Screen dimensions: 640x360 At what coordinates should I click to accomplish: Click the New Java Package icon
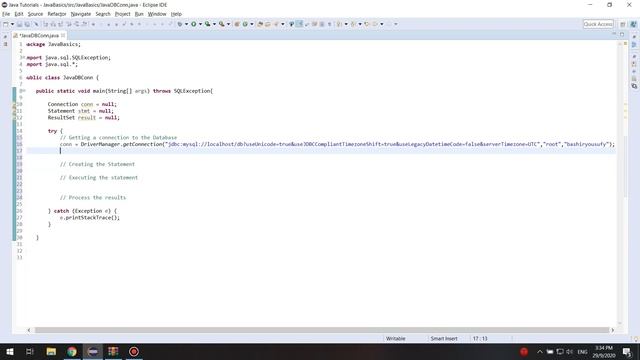point(237,24)
